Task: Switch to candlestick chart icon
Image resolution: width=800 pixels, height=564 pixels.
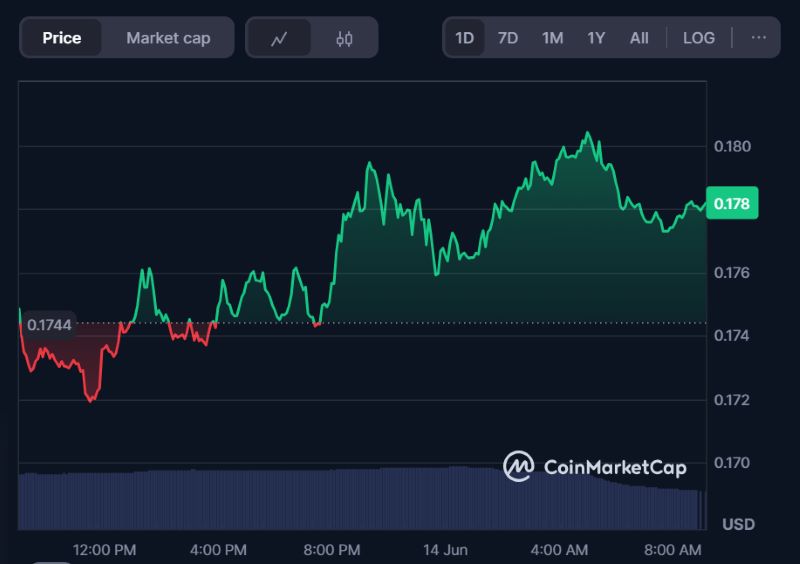Action: pos(345,38)
